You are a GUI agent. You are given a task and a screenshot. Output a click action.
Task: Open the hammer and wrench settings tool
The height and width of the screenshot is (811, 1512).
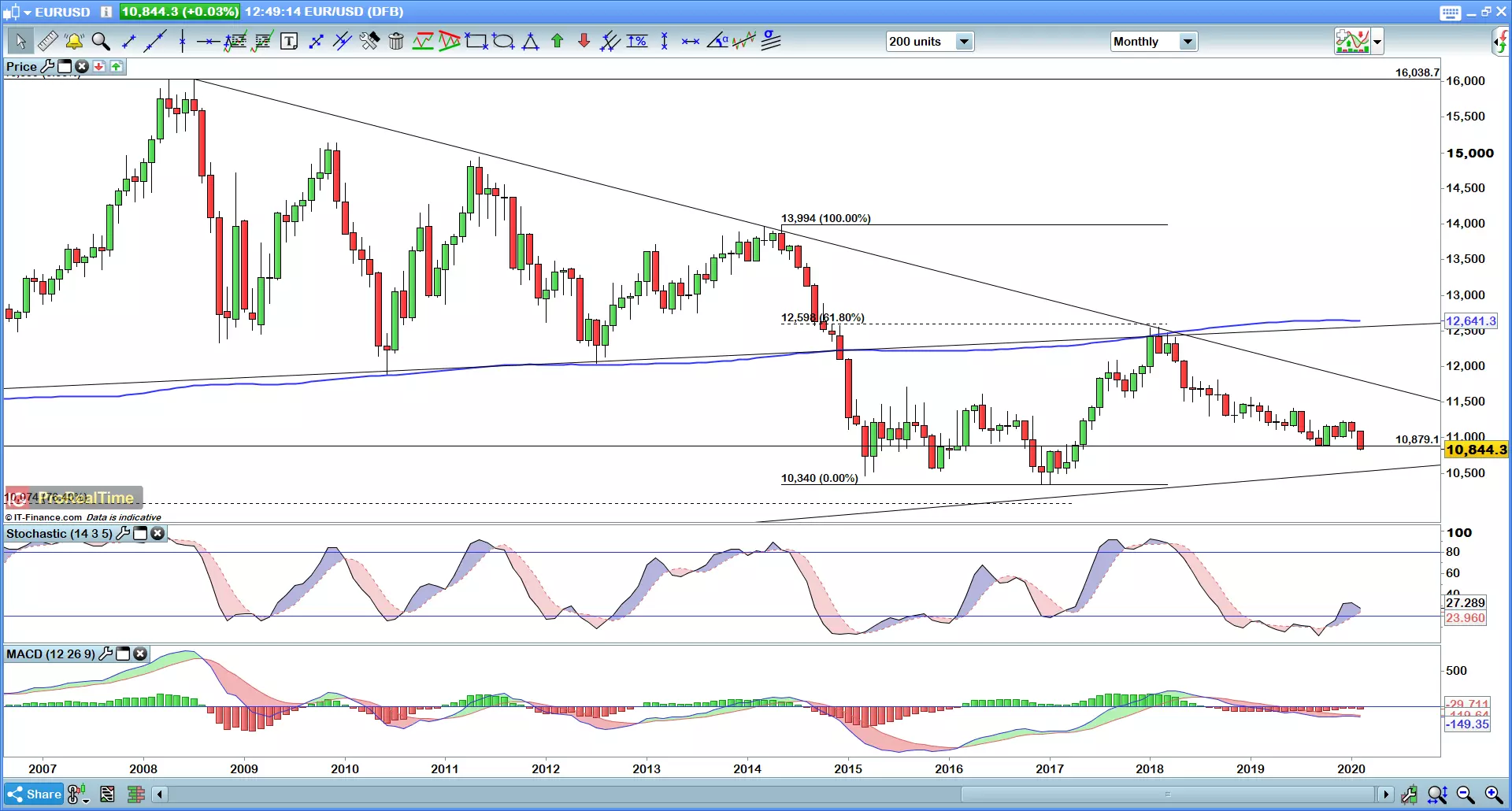[369, 41]
